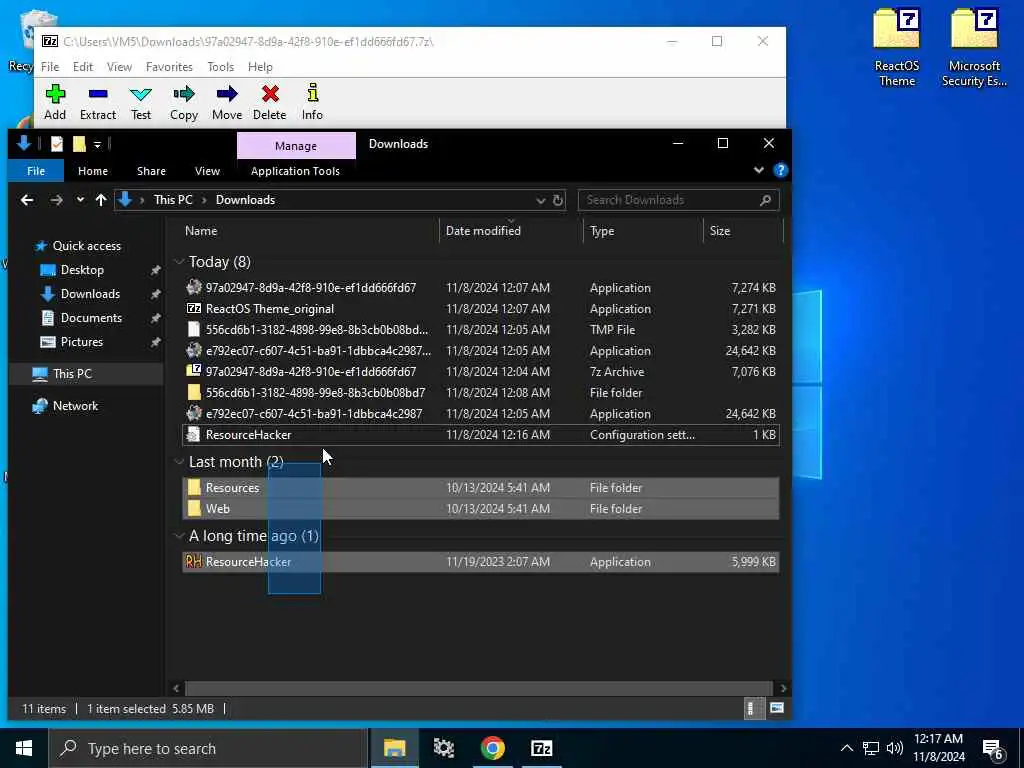Open recent locations dropdown arrow
Screen dimensions: 1024x768
coord(80,200)
